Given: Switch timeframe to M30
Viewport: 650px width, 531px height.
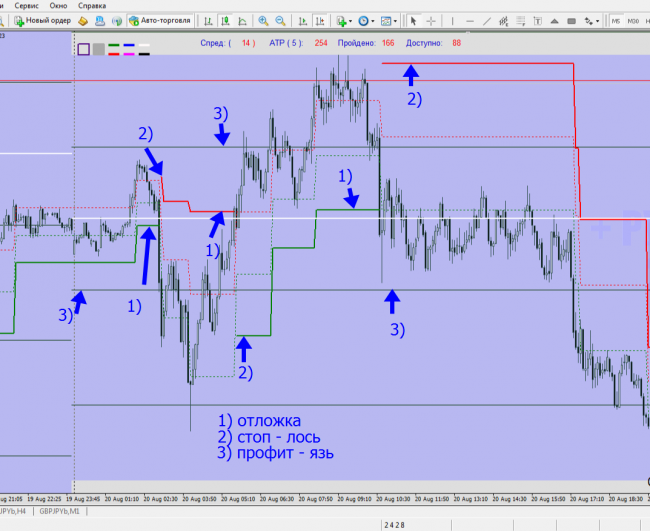Looking at the screenshot, I should [x=633, y=21].
